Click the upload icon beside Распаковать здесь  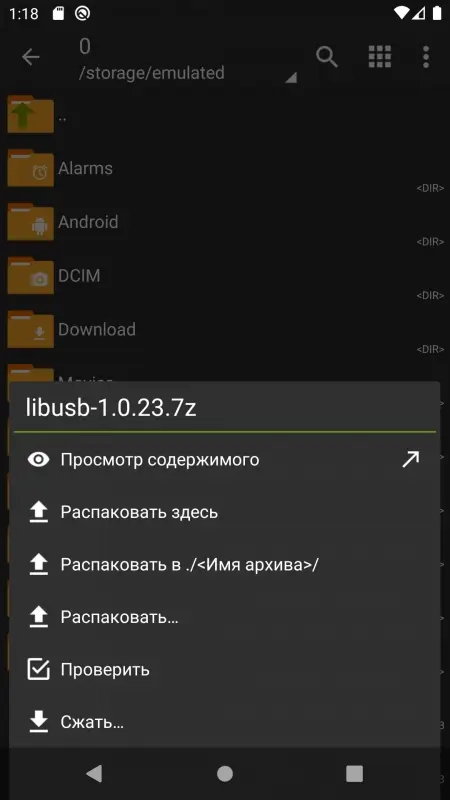point(38,512)
